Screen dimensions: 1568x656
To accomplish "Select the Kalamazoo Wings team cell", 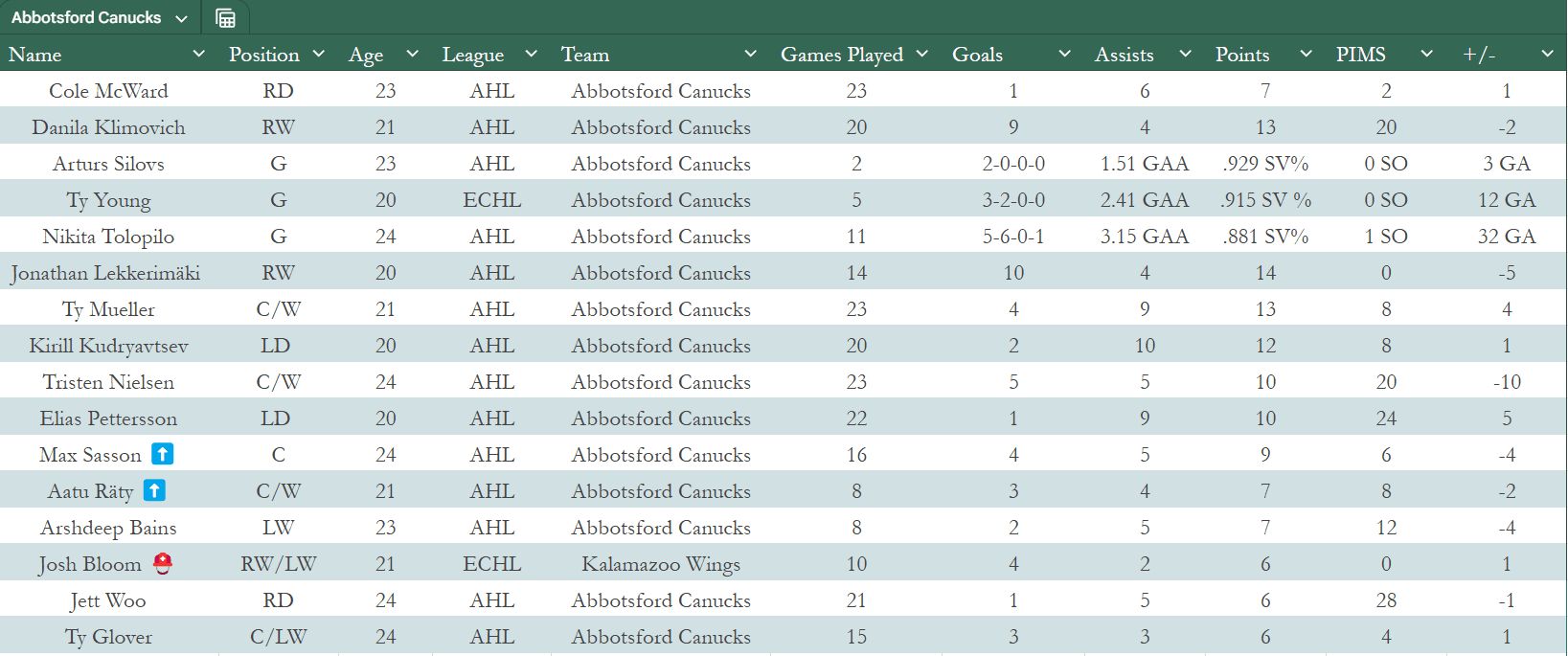I will (x=661, y=564).
